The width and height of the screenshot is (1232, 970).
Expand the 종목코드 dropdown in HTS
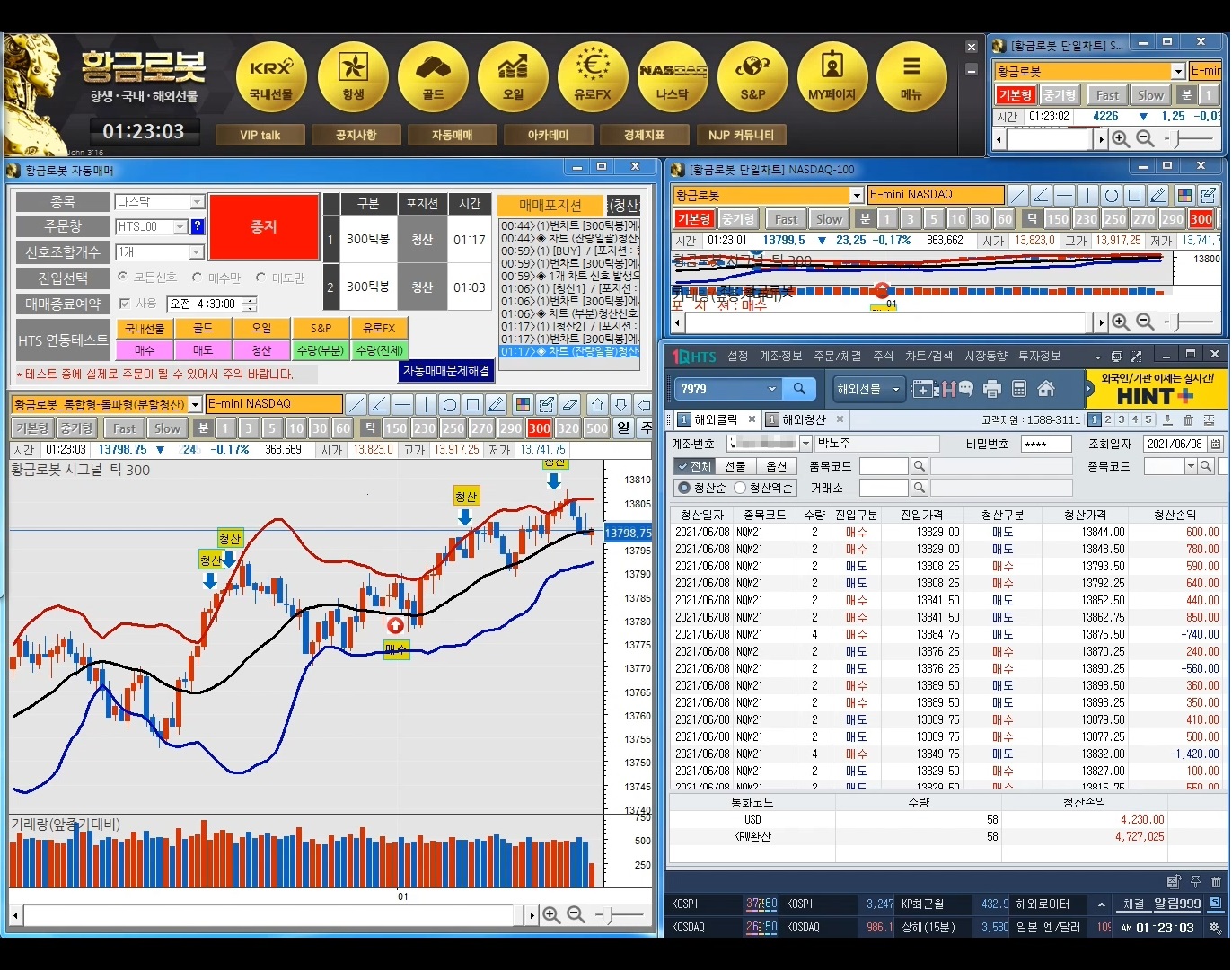(x=1191, y=466)
